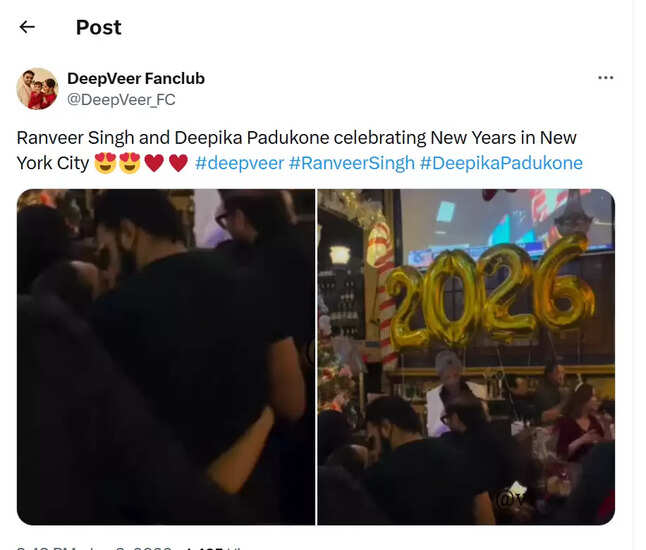This screenshot has height=550, width=646.
Task: Open the three-dot more options menu
Action: coord(605,77)
